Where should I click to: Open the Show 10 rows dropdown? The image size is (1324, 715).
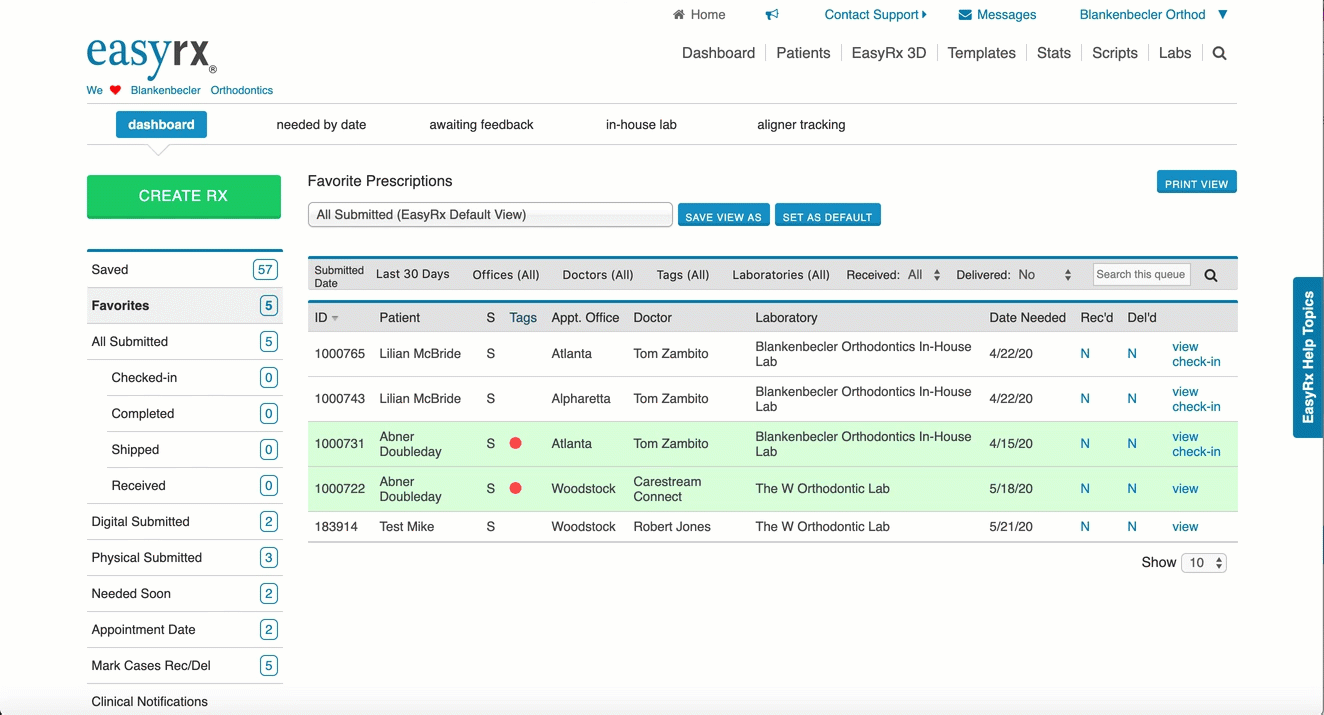tap(1203, 563)
